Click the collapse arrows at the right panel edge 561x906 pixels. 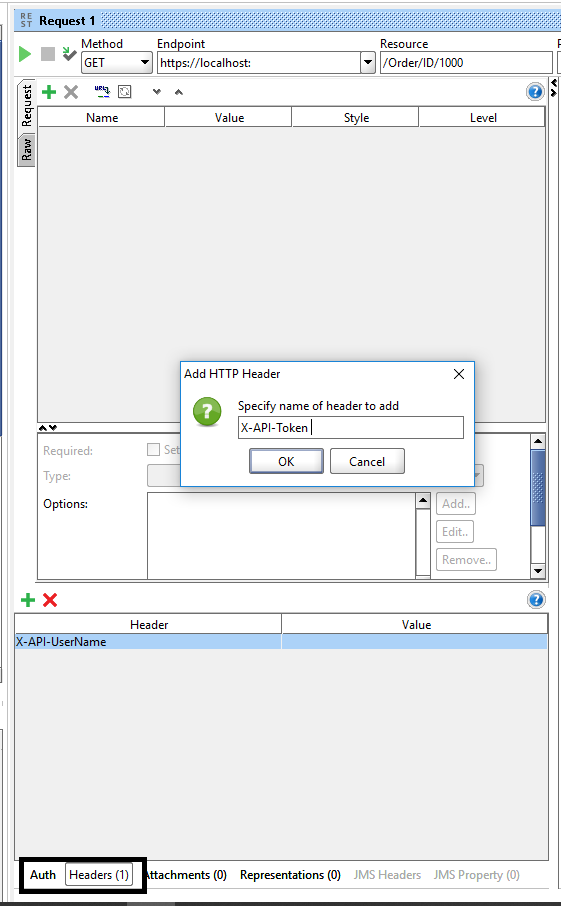click(x=553, y=88)
